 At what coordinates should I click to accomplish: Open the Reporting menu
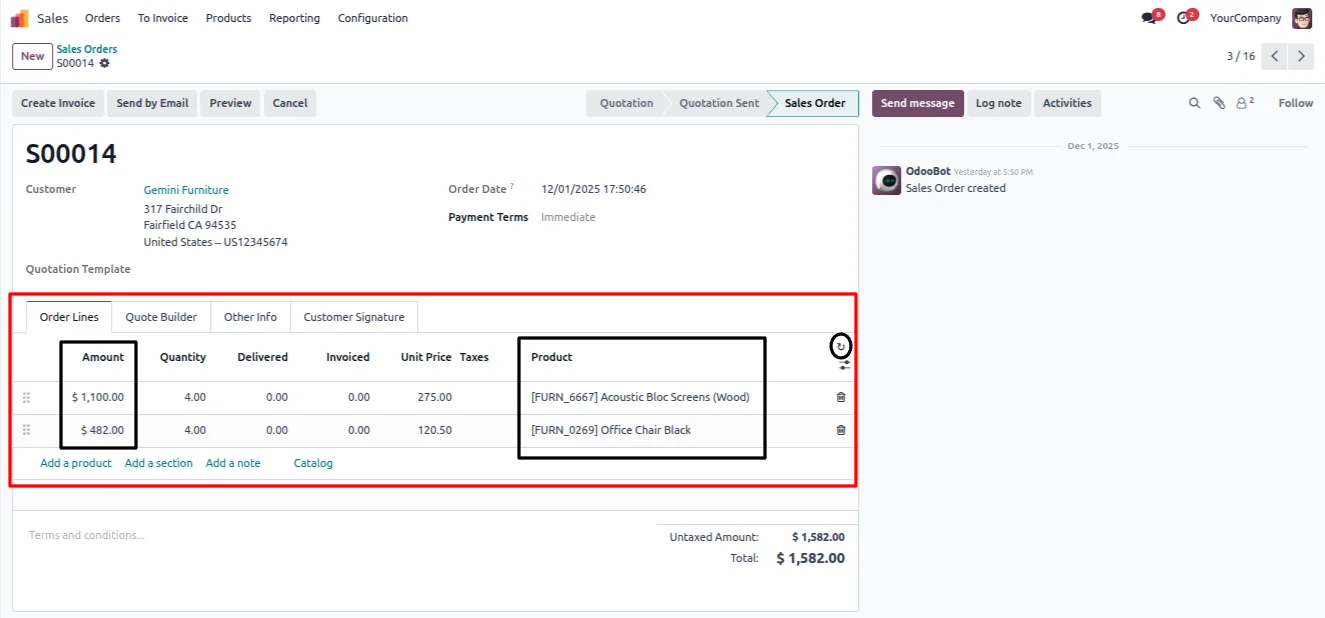tap(294, 18)
